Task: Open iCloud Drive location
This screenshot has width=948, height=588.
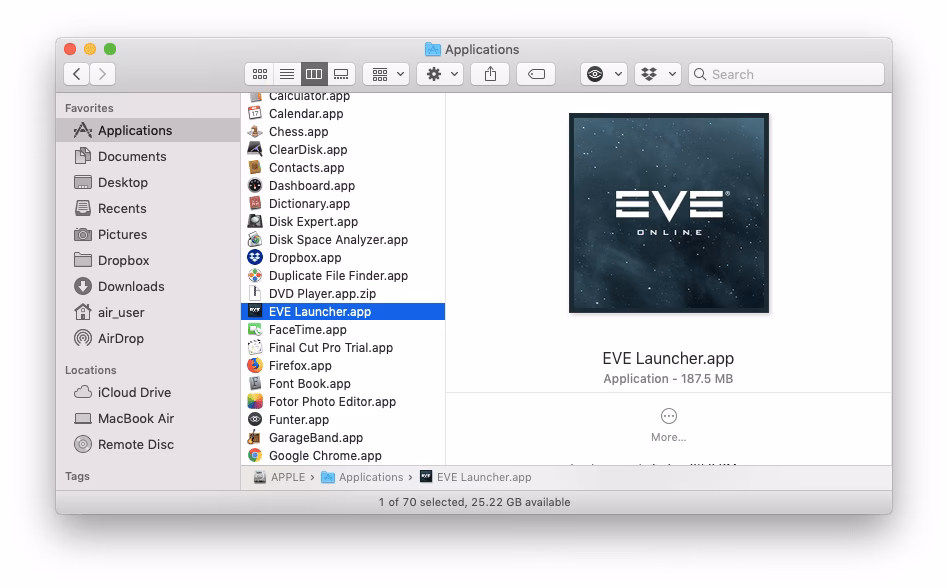Action: pos(148,392)
